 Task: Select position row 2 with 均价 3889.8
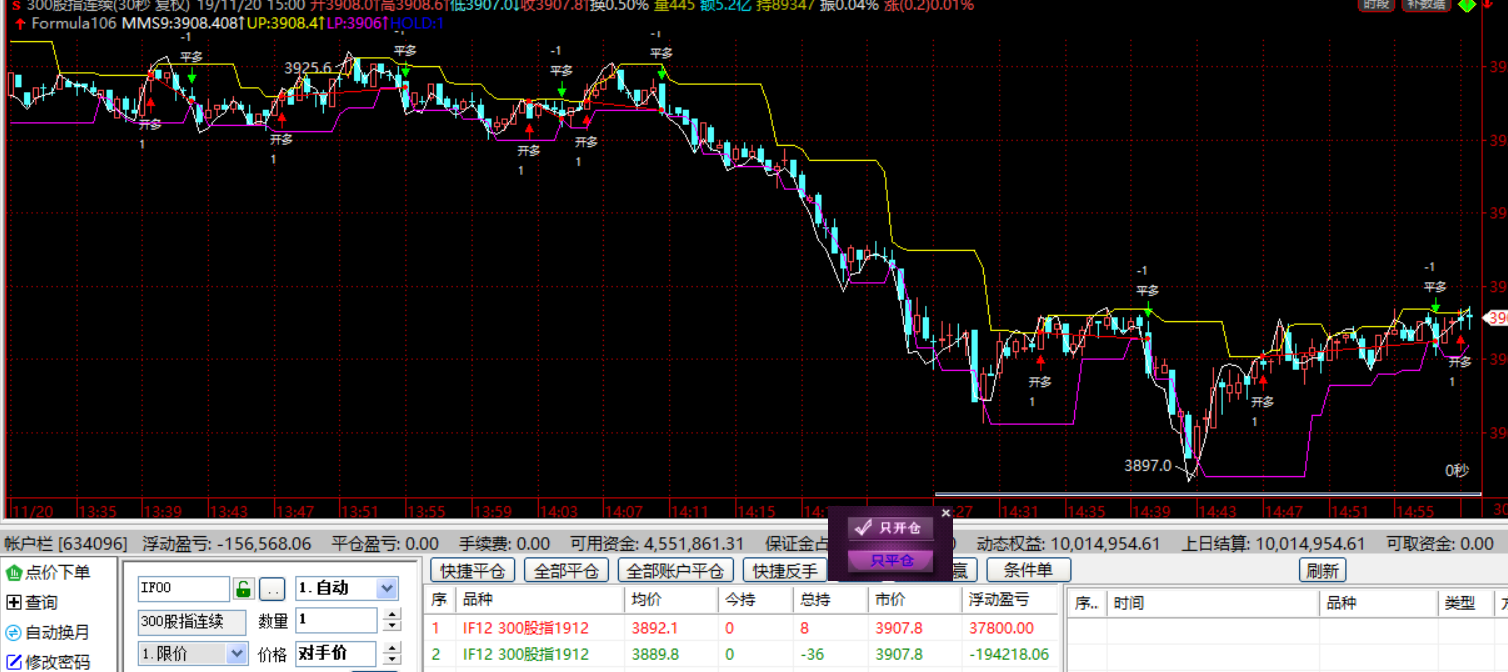tap(742, 654)
